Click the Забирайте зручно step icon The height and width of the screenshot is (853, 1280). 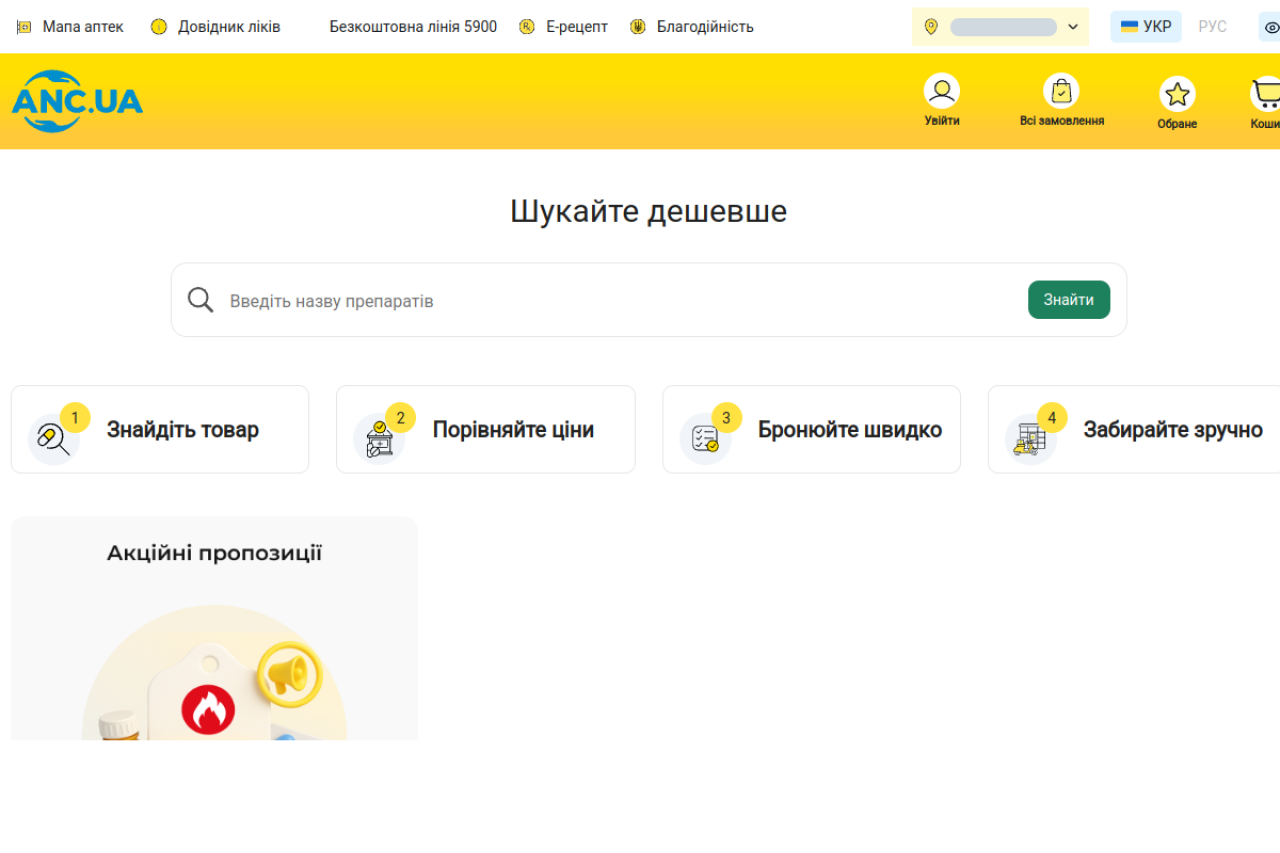(1030, 438)
